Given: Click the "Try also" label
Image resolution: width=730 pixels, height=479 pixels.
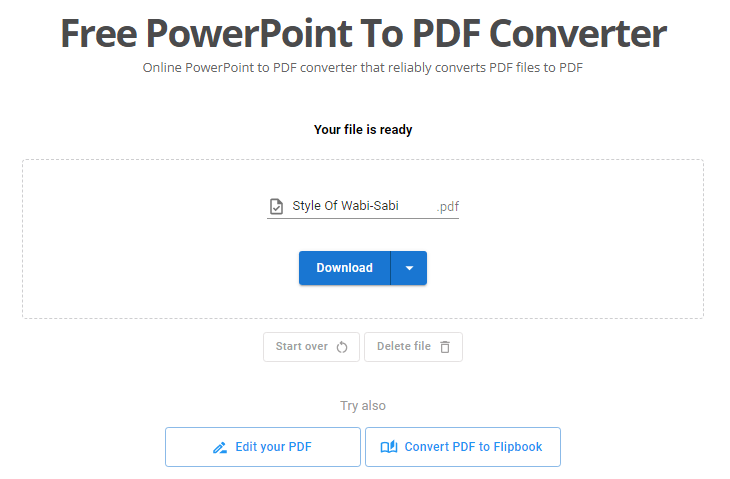Looking at the screenshot, I should (363, 406).
